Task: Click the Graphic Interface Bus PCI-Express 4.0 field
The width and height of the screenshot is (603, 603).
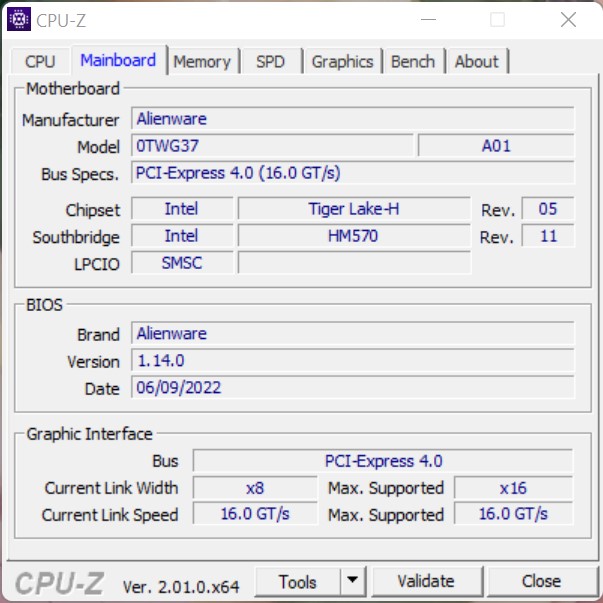Action: click(x=383, y=461)
